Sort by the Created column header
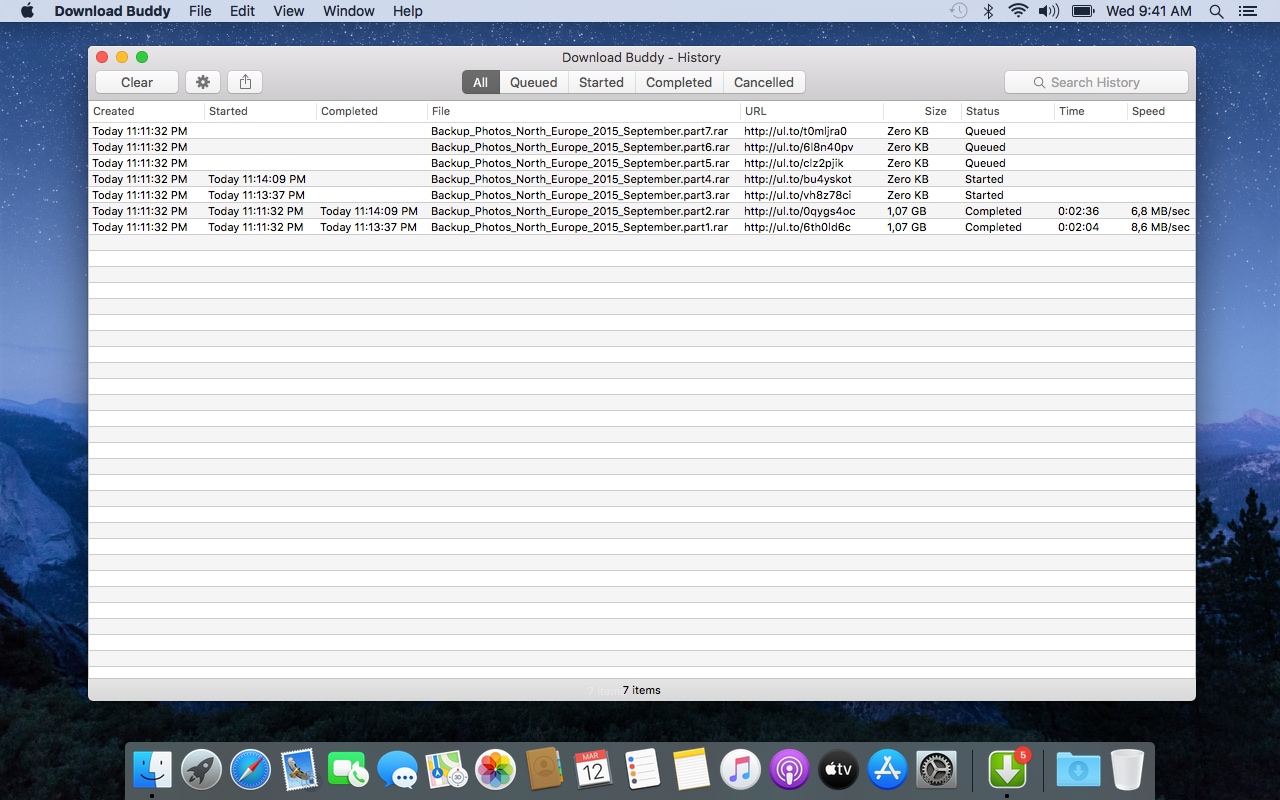 pyautogui.click(x=146, y=111)
